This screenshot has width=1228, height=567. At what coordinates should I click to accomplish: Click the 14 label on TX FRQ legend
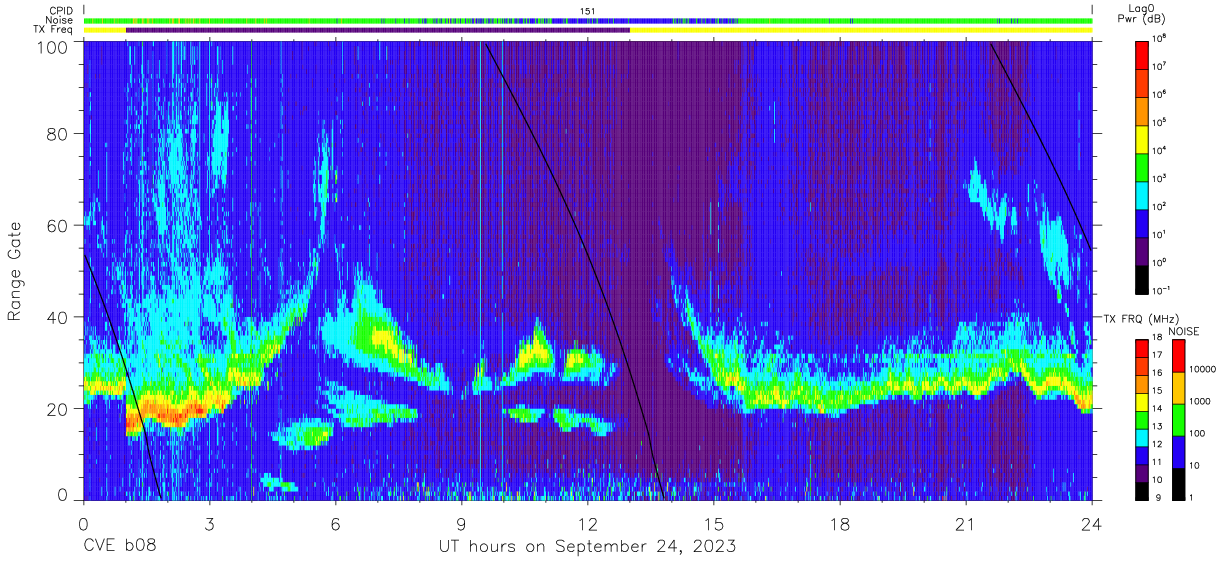point(1157,410)
